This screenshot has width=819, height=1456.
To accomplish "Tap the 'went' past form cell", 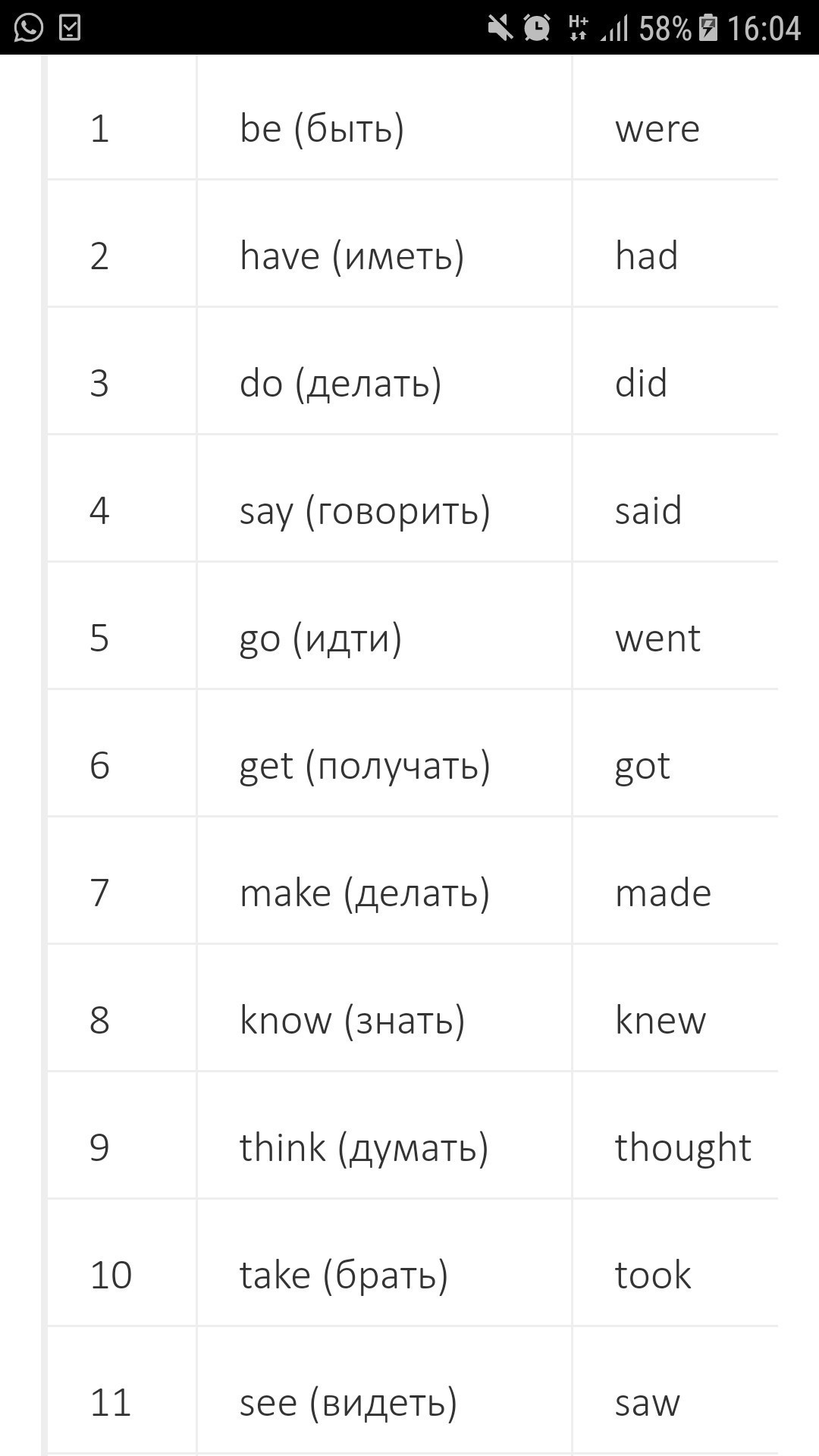I will pyautogui.click(x=676, y=626).
